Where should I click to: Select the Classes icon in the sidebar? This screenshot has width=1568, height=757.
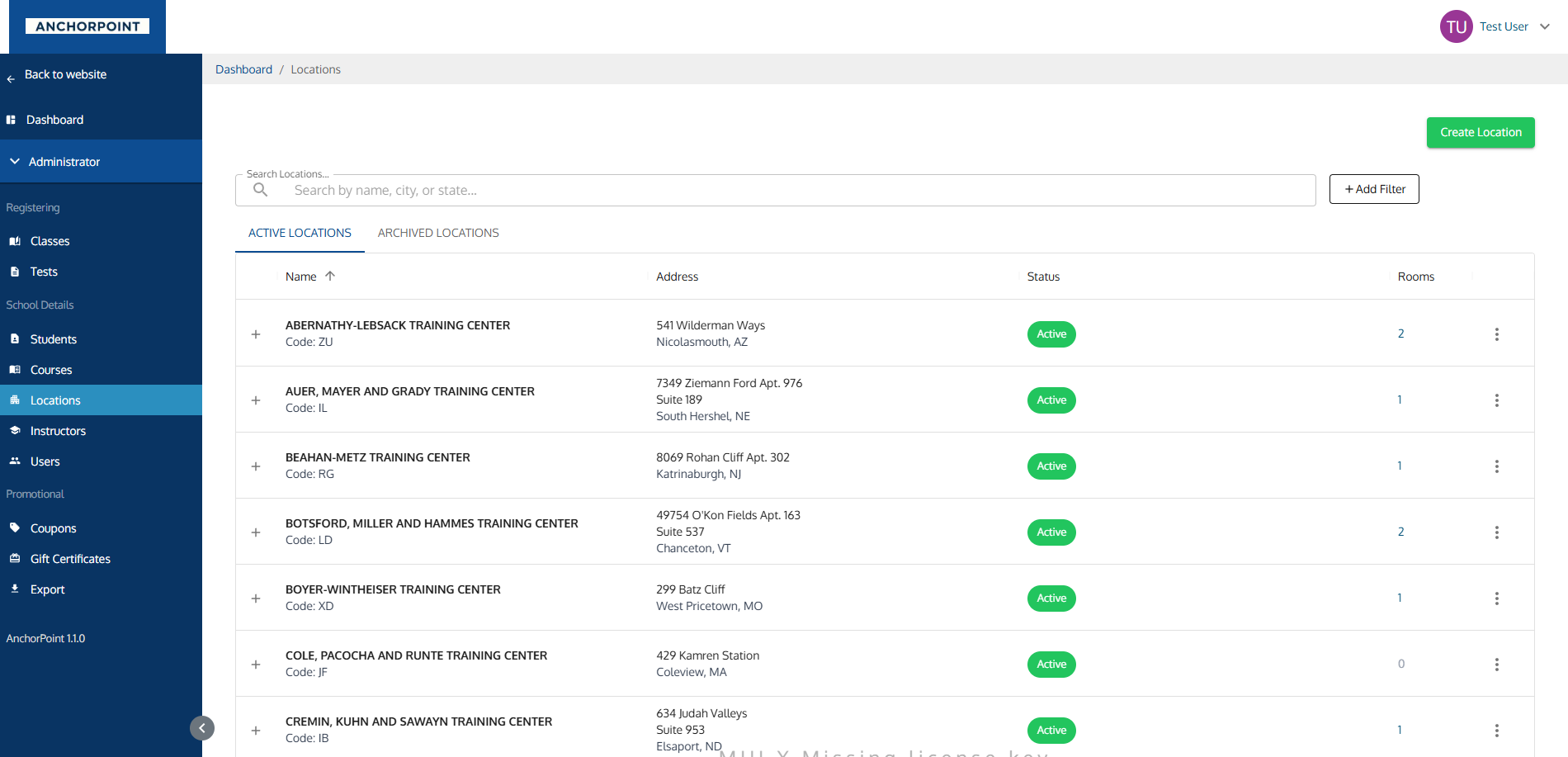click(15, 241)
